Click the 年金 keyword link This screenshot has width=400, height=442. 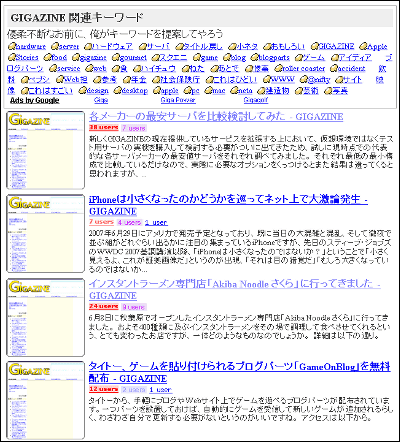click(x=139, y=80)
